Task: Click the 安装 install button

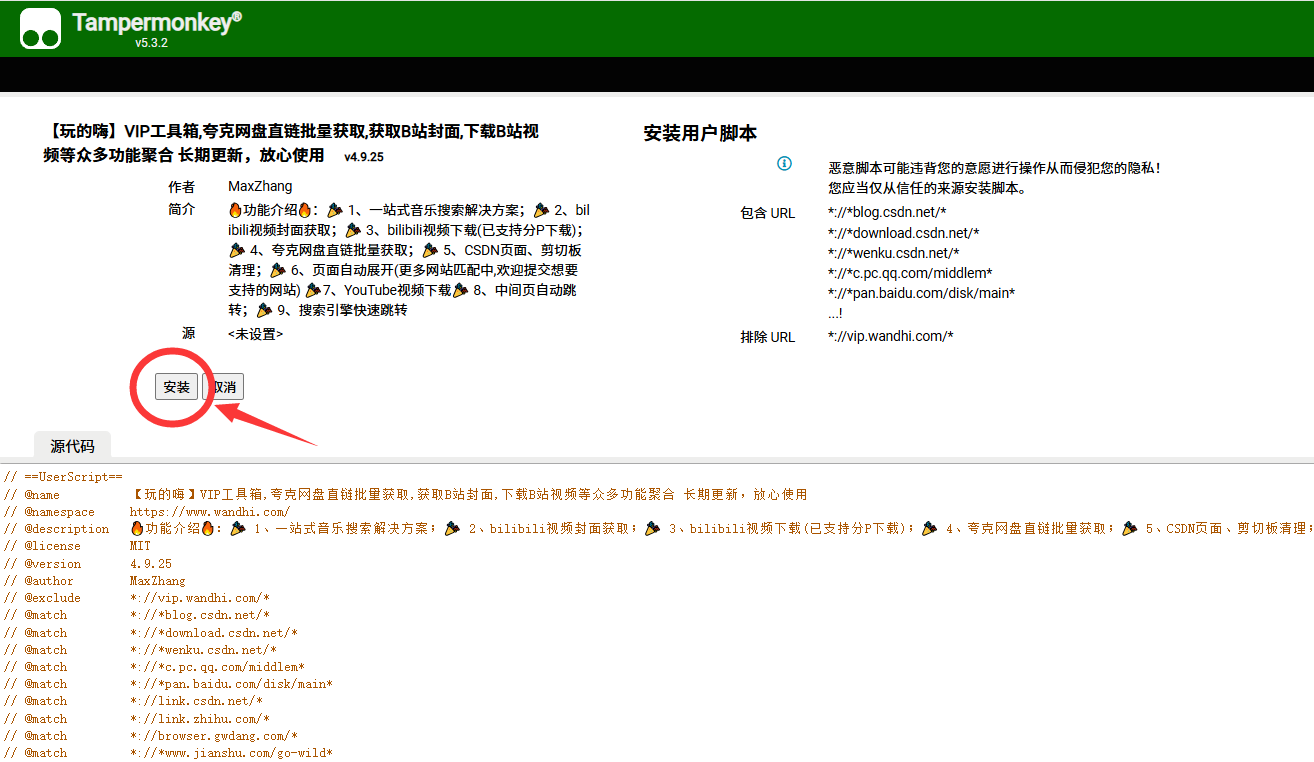Action: (x=176, y=386)
